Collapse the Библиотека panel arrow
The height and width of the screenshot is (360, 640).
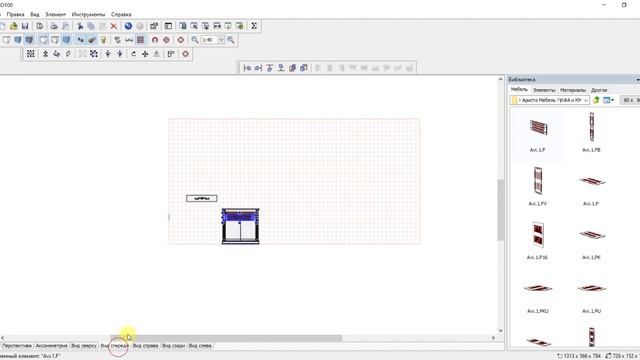(x=638, y=80)
